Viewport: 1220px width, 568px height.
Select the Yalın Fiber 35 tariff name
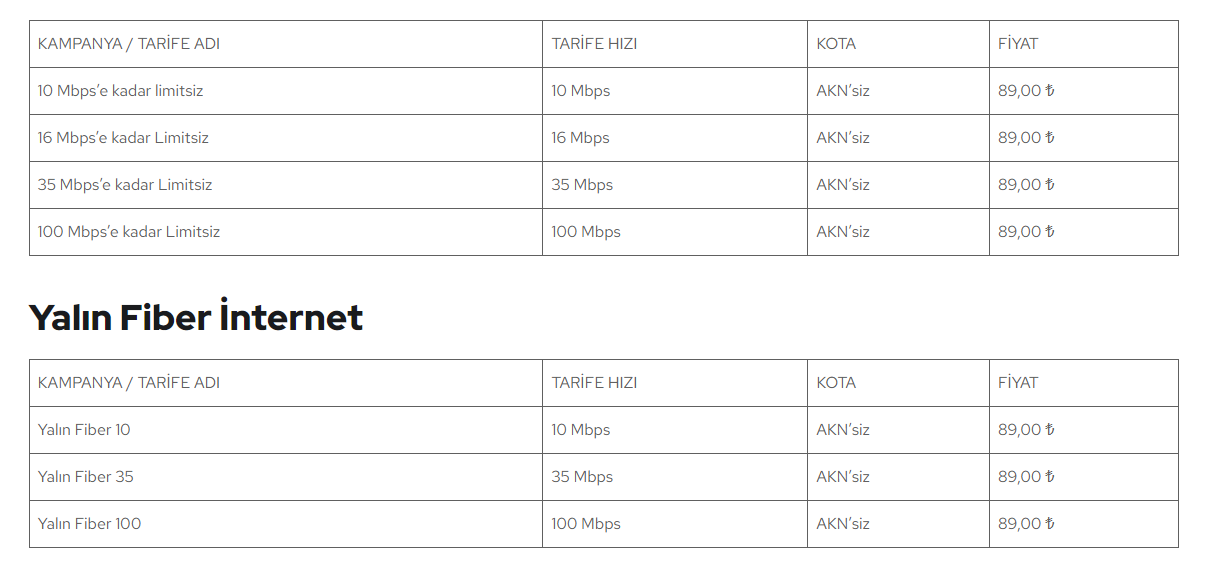pyautogui.click(x=86, y=477)
